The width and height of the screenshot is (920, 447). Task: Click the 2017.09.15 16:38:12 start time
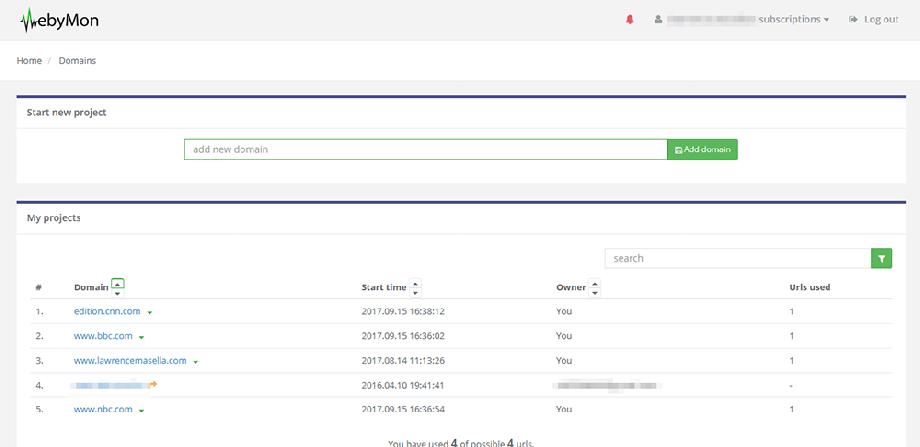pyautogui.click(x=403, y=311)
